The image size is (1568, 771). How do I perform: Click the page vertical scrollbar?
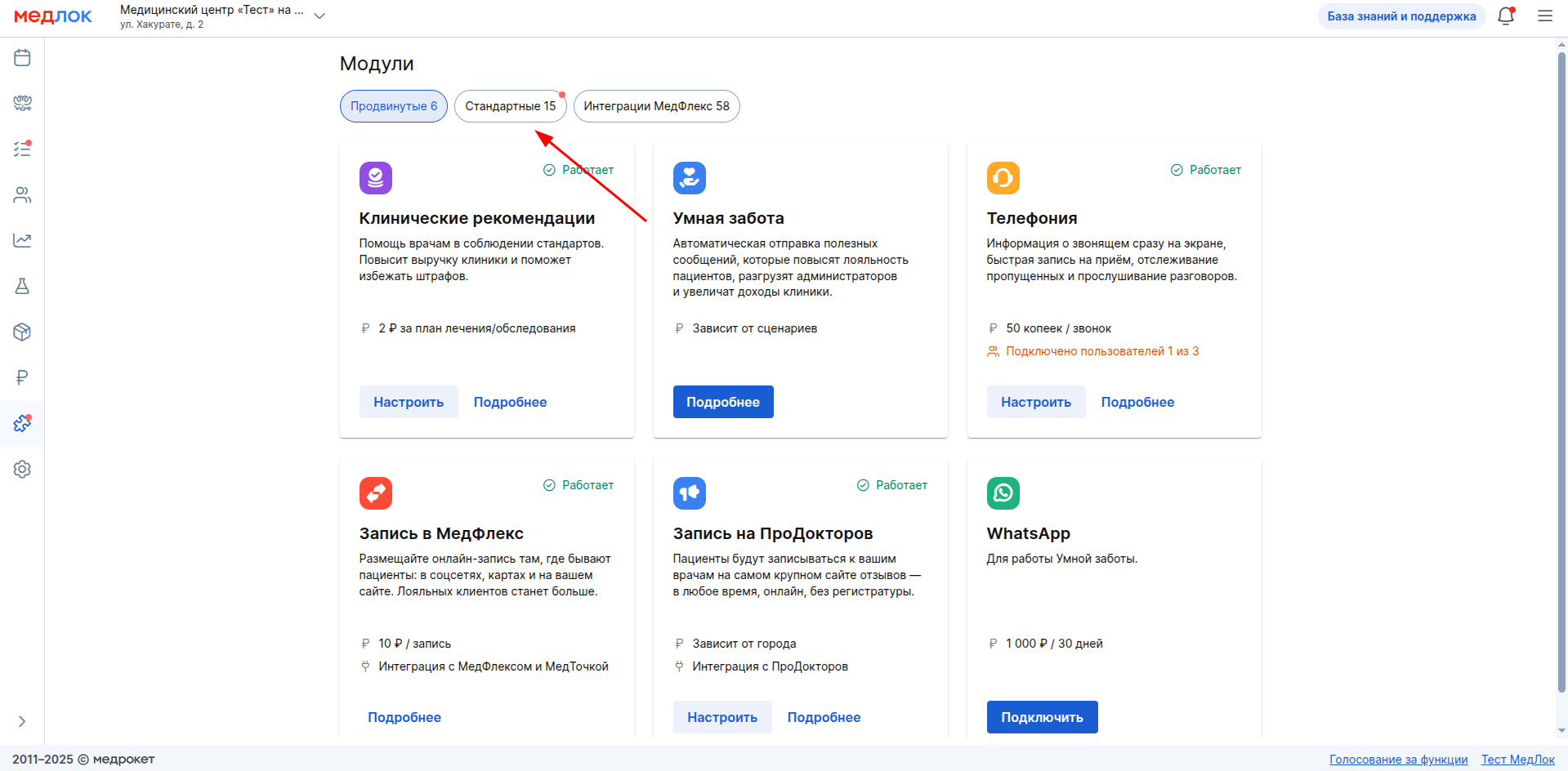(x=1561, y=372)
